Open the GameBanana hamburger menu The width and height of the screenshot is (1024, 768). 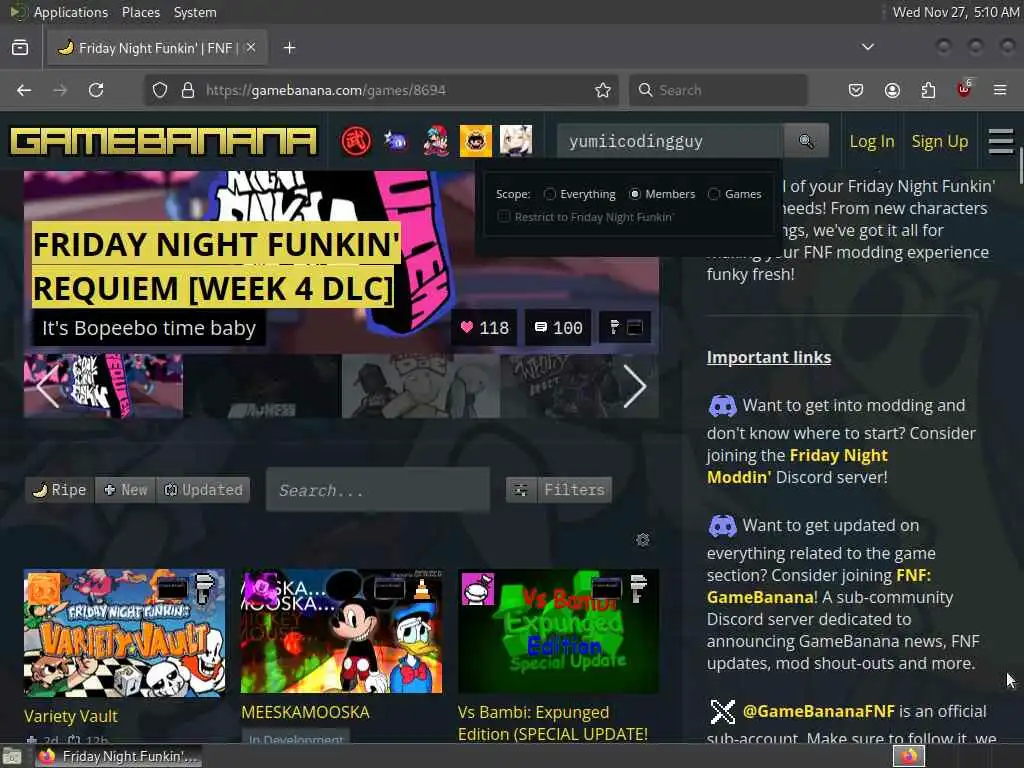coord(1000,141)
